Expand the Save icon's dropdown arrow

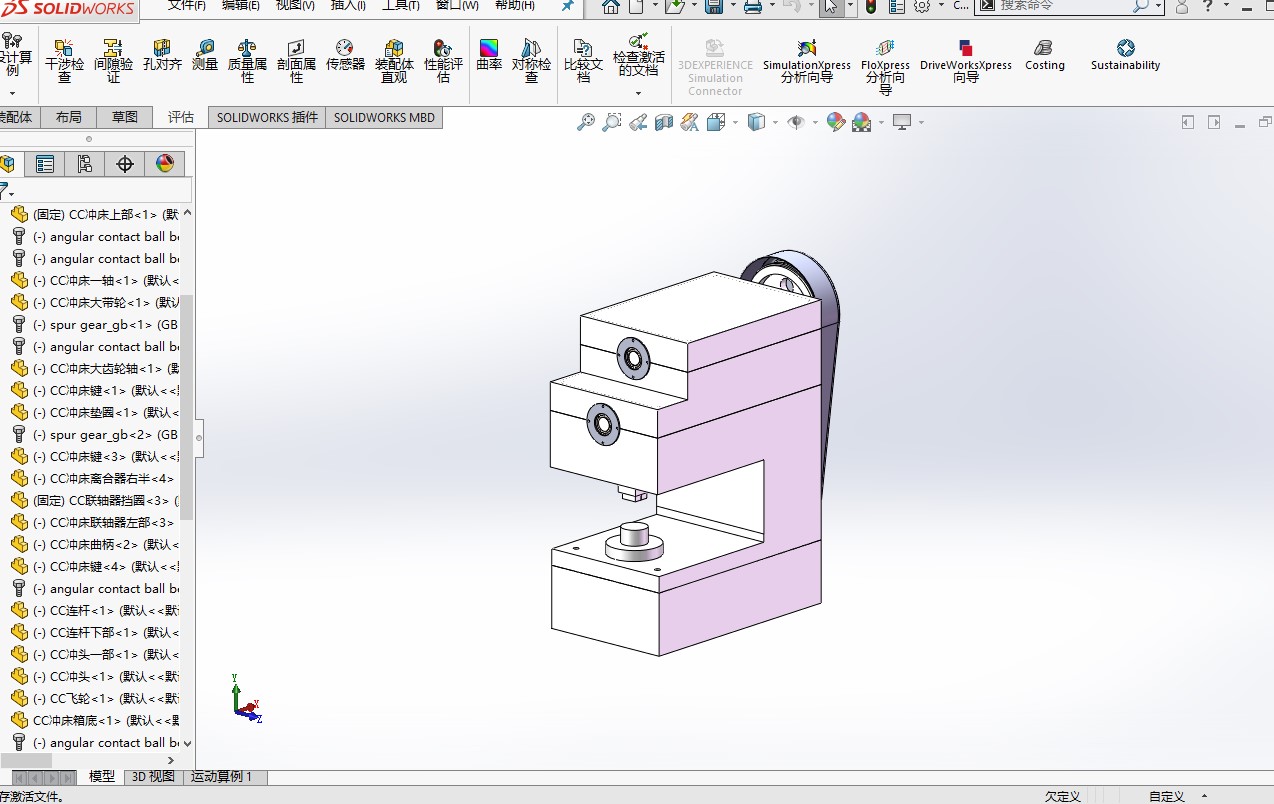734,7
